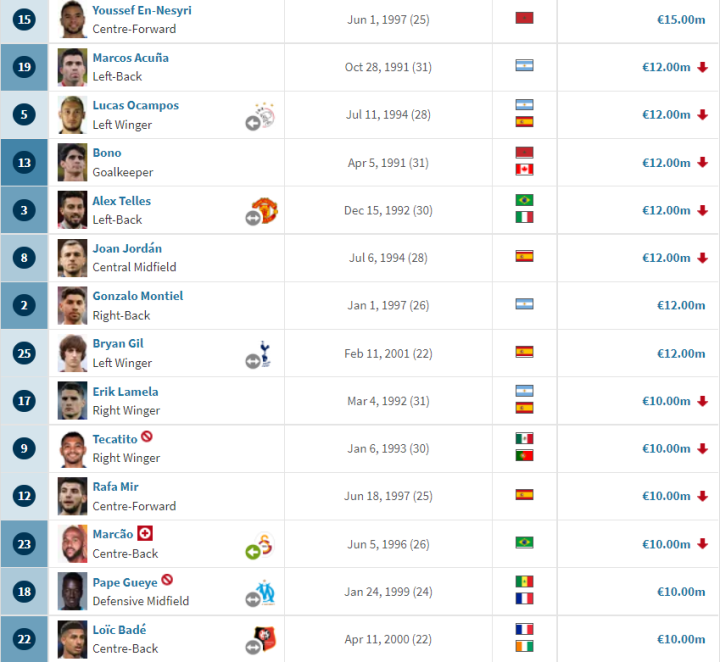Open Youssef En-Nesyri's player profile link
This screenshot has width=720, height=662.
click(142, 10)
